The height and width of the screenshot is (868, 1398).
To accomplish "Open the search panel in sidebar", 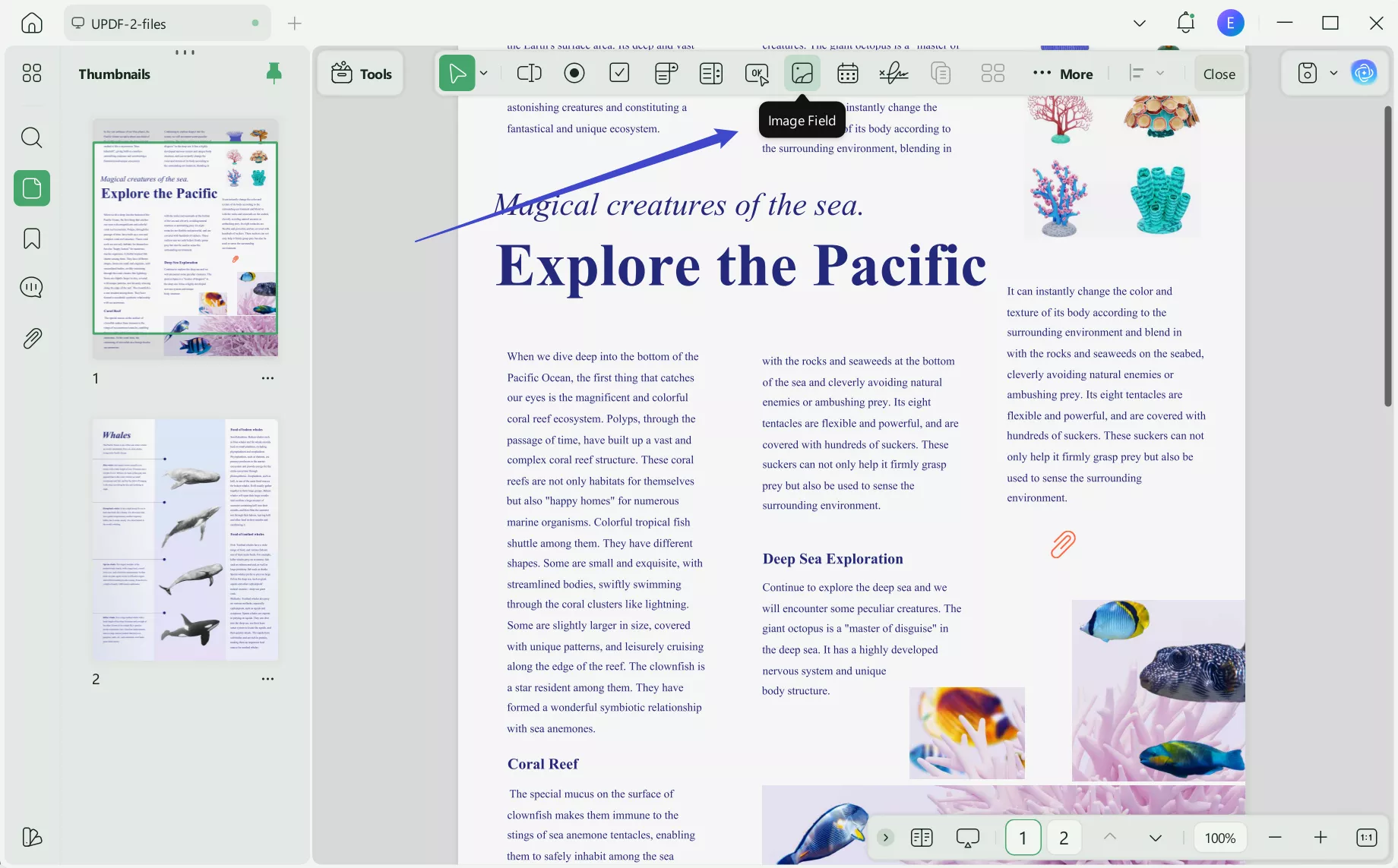I will coord(32,137).
